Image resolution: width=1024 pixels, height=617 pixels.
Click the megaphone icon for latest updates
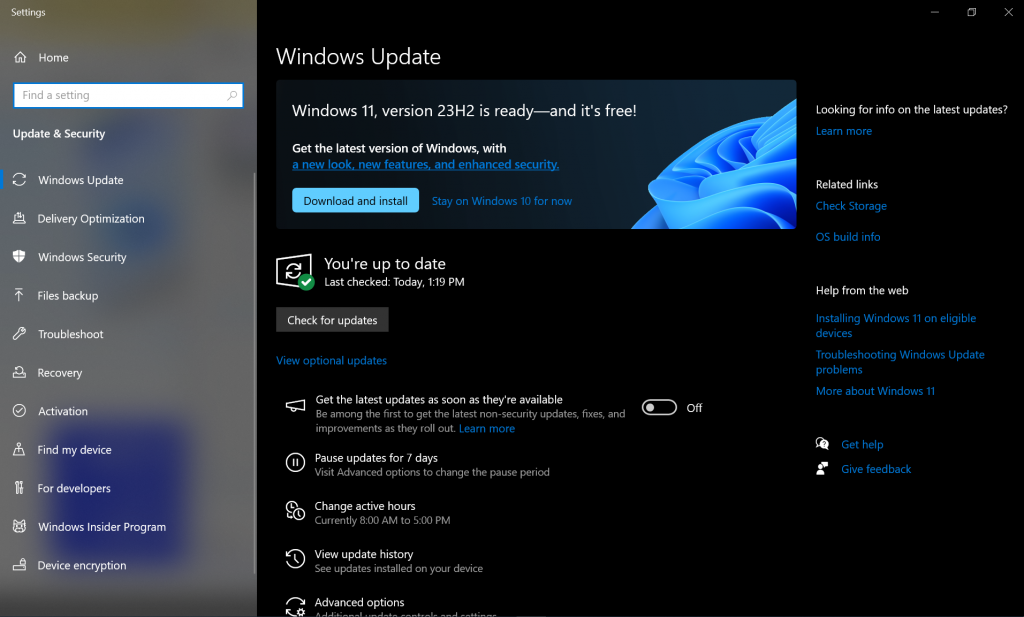click(295, 406)
